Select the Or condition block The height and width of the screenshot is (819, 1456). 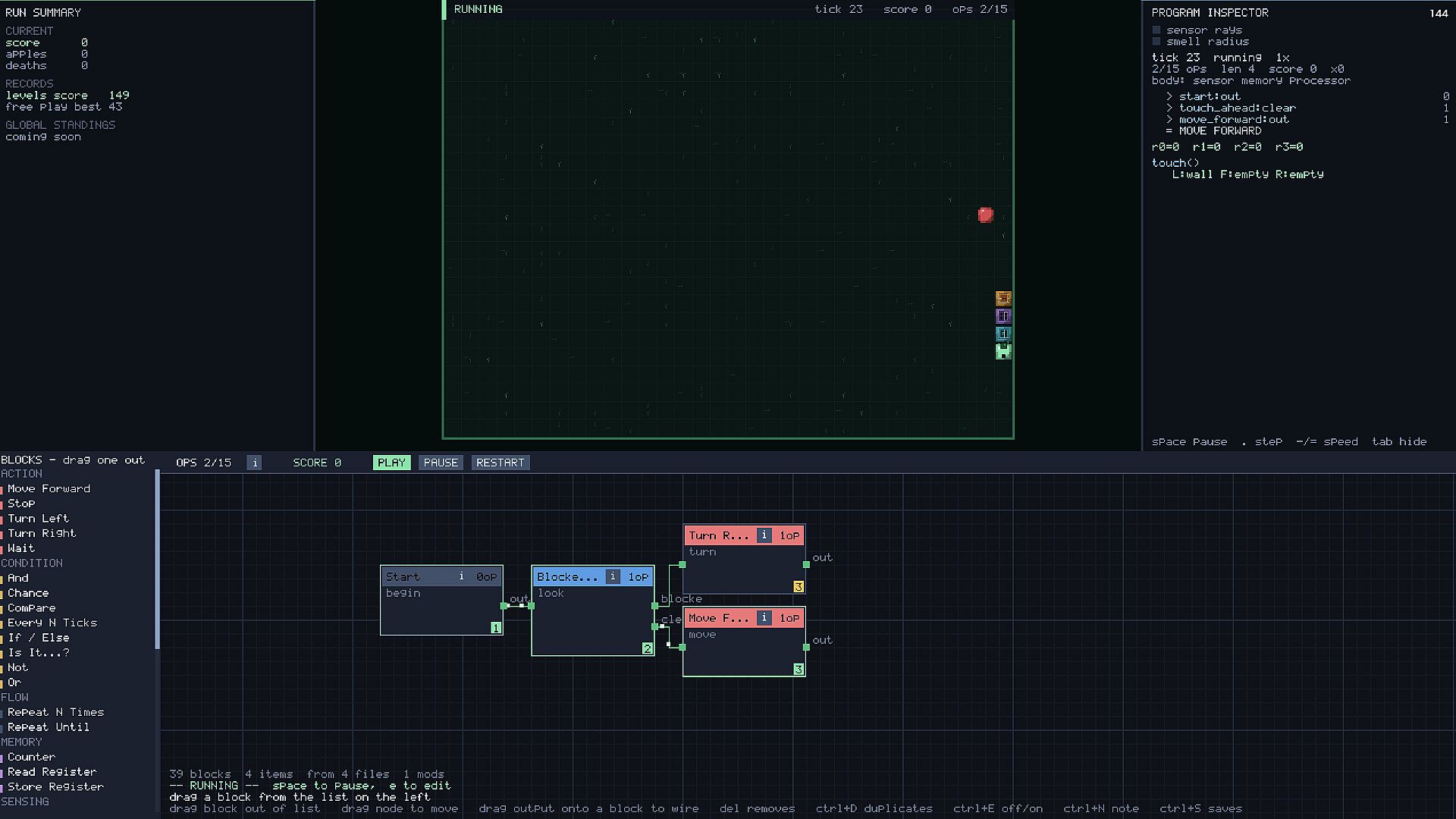click(x=14, y=682)
